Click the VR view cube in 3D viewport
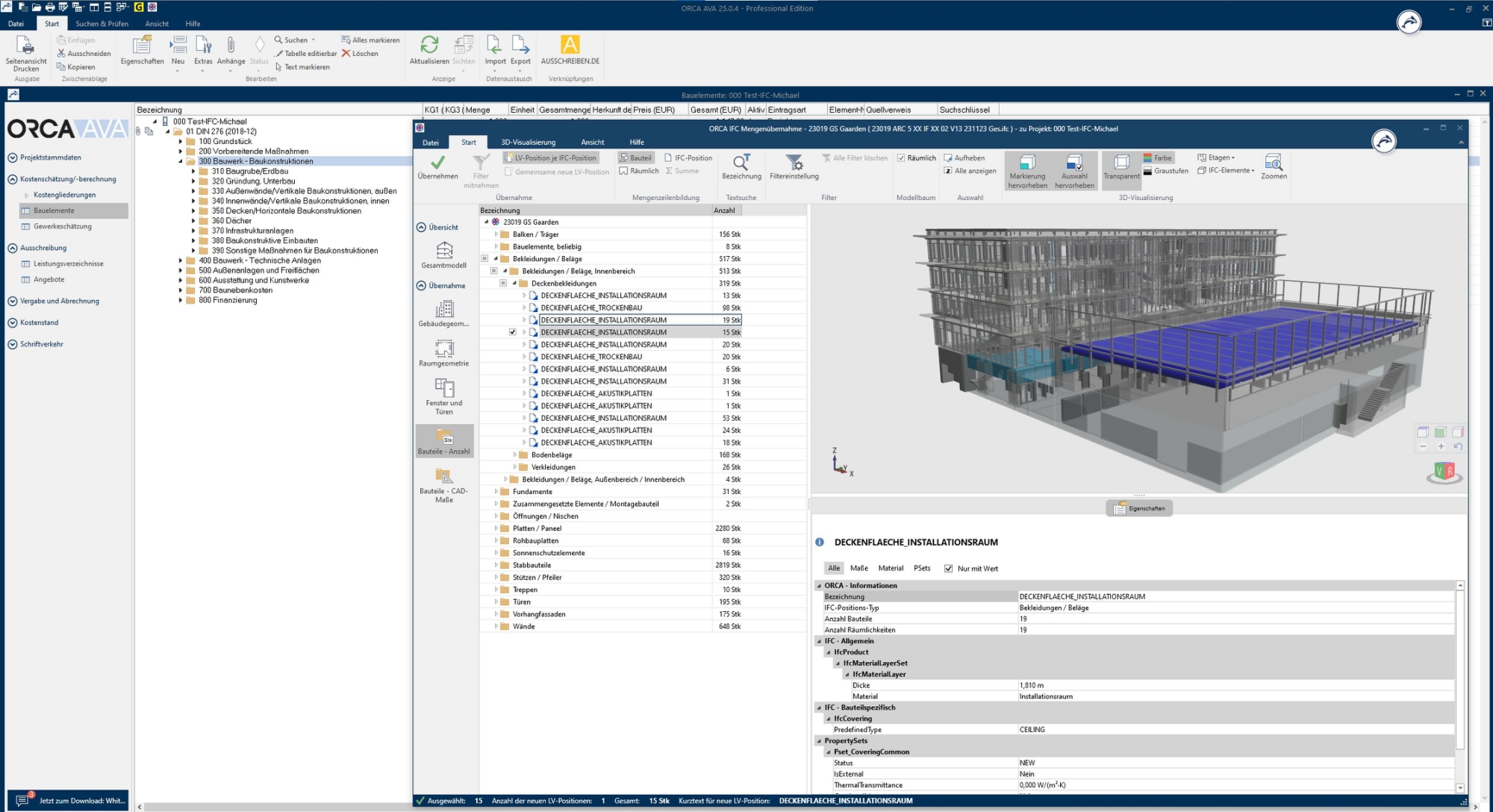 coord(1444,472)
